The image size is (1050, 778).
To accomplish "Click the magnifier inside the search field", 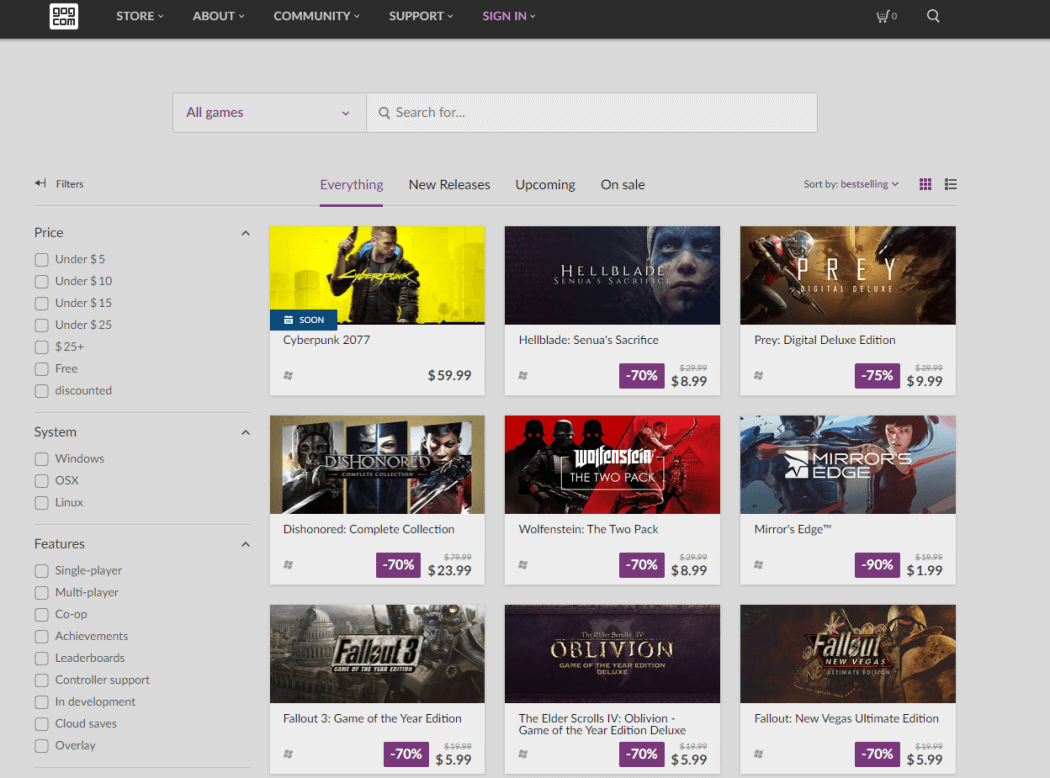I will [386, 112].
